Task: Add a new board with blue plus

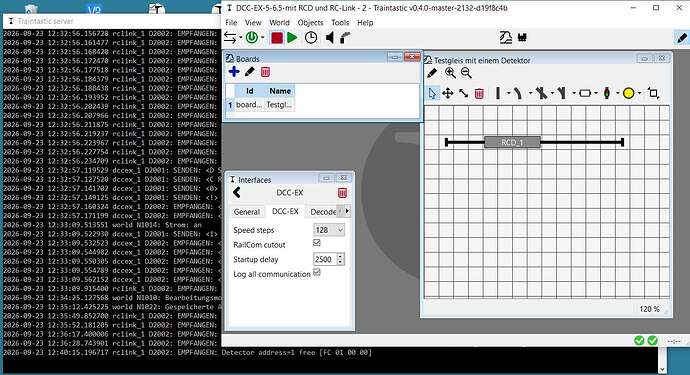Action: coord(234,72)
